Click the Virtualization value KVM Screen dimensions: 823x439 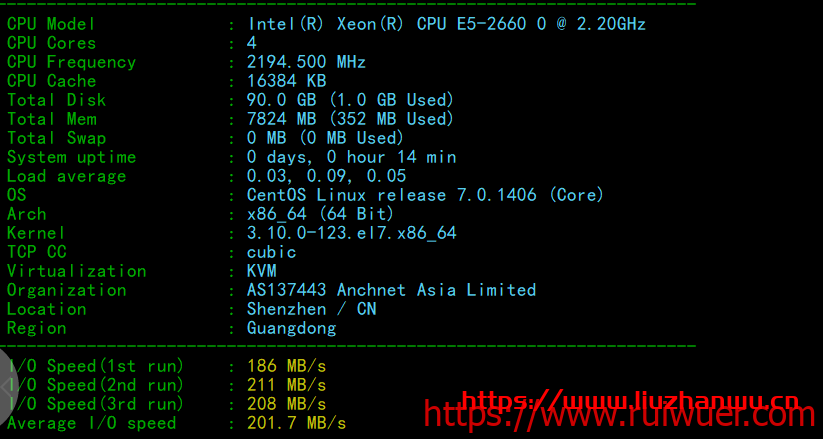point(262,271)
